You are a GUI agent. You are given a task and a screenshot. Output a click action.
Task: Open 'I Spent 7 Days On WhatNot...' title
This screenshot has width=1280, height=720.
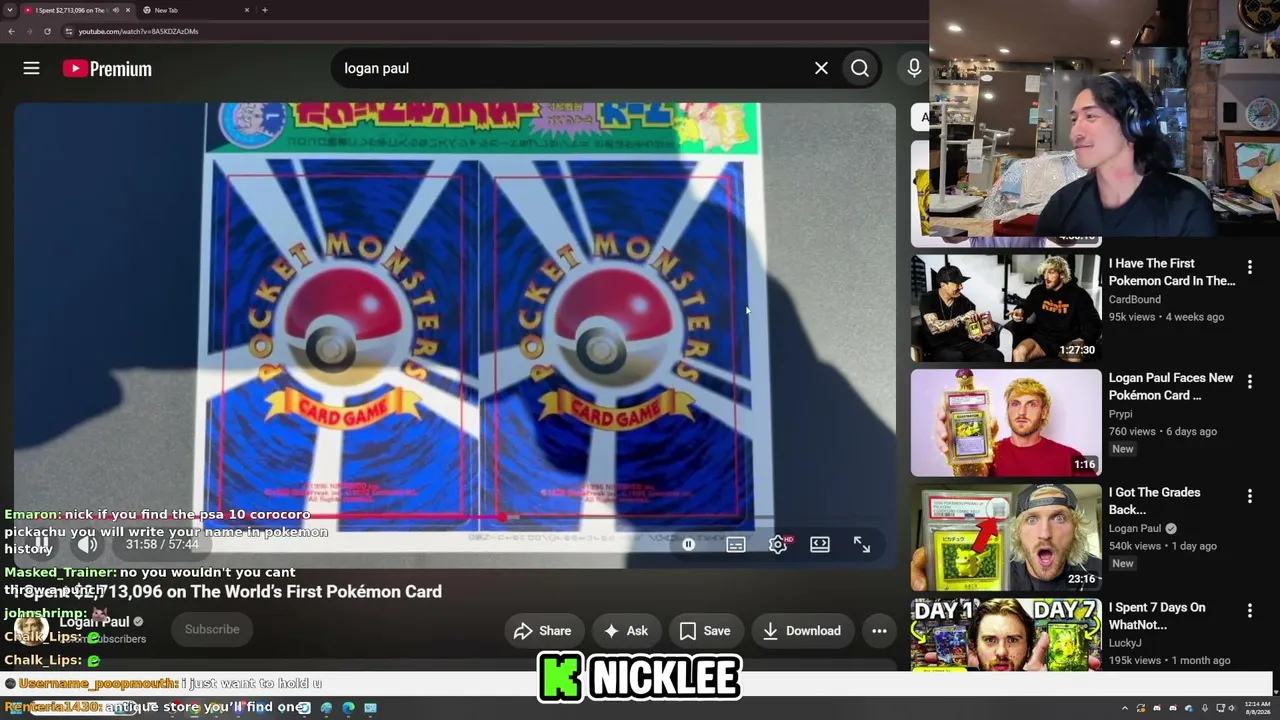point(1157,616)
